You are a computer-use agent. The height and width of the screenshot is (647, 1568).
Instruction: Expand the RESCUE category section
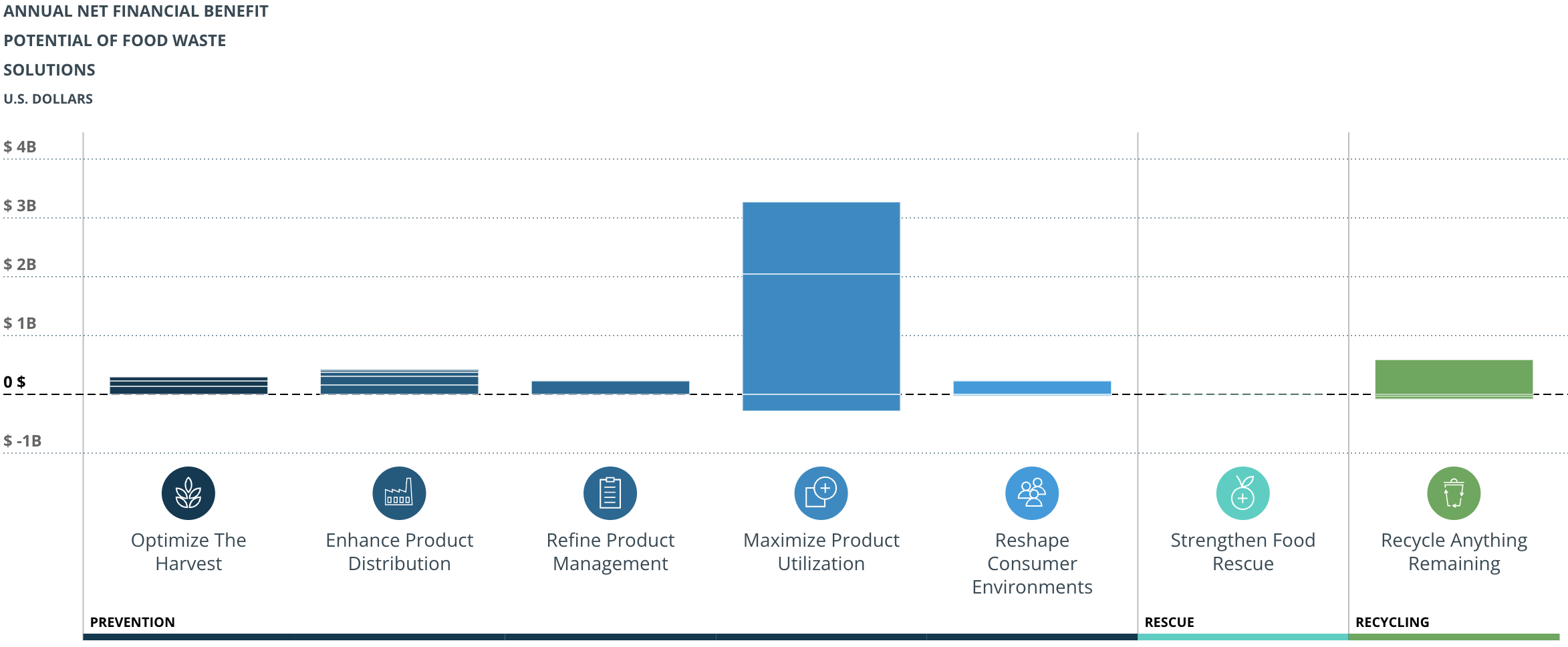click(1170, 622)
